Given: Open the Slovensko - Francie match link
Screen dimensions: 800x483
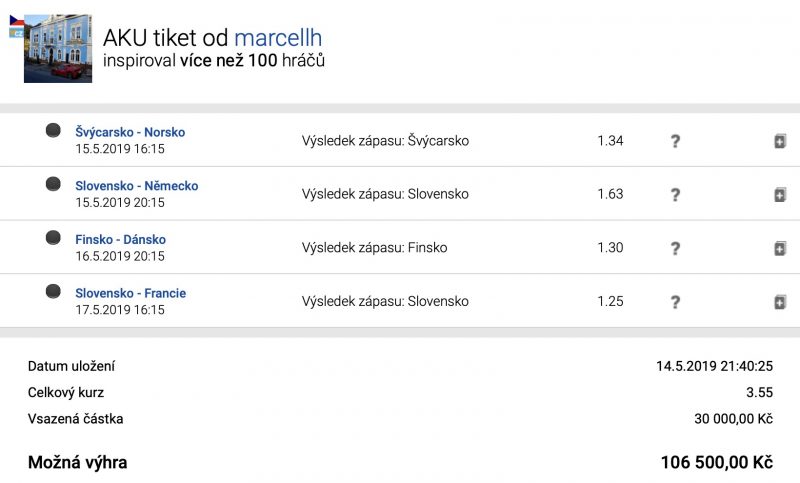Looking at the screenshot, I should coord(130,293).
